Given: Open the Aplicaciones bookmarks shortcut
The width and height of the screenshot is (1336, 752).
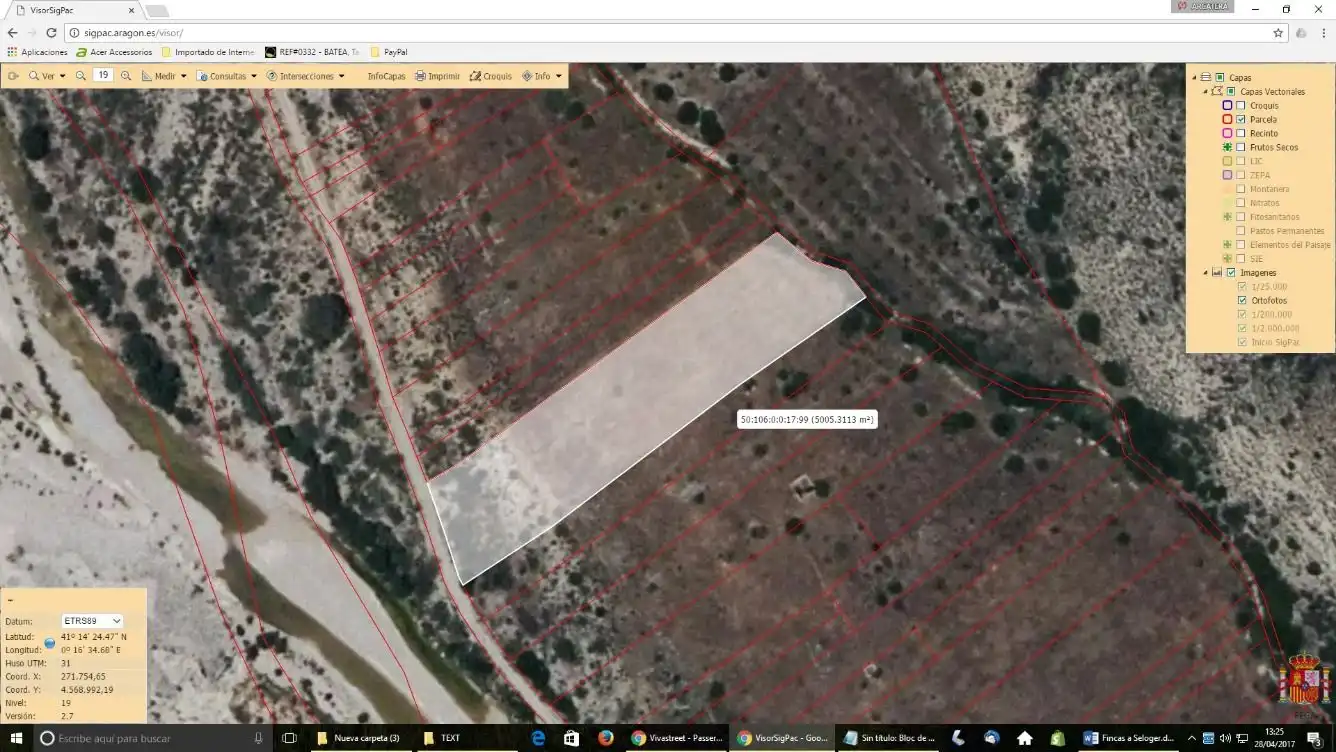Looking at the screenshot, I should click(38, 52).
